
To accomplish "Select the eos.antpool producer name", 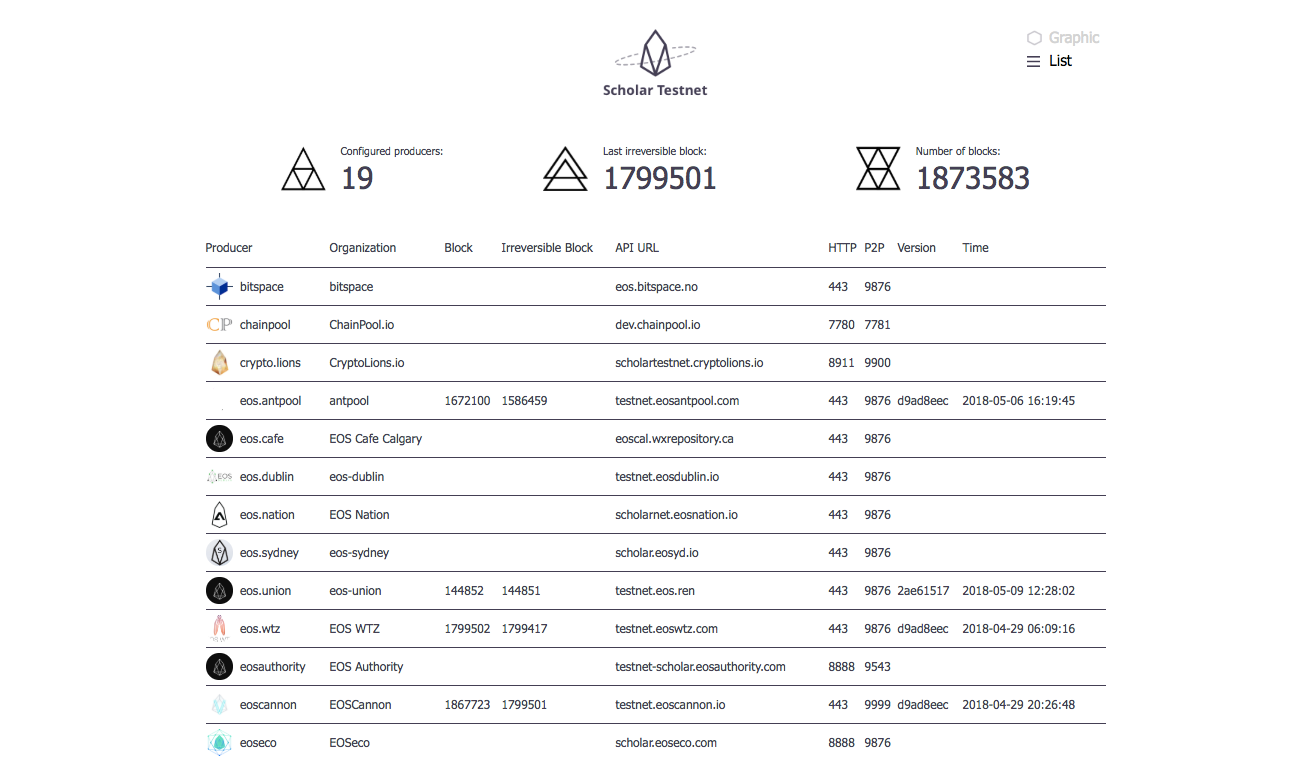I will click(x=270, y=401).
